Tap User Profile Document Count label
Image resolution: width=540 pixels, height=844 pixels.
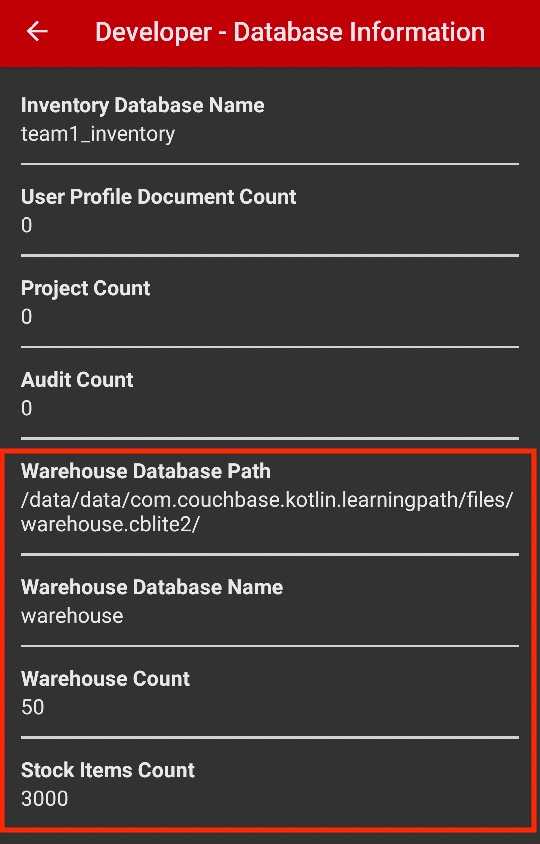click(159, 197)
